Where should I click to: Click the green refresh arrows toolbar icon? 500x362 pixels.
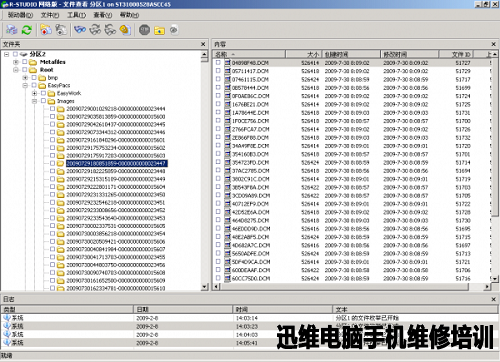tap(27, 30)
